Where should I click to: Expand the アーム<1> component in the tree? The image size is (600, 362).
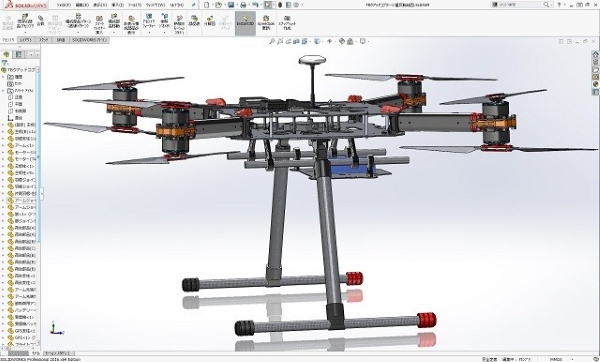pyautogui.click(x=3, y=145)
